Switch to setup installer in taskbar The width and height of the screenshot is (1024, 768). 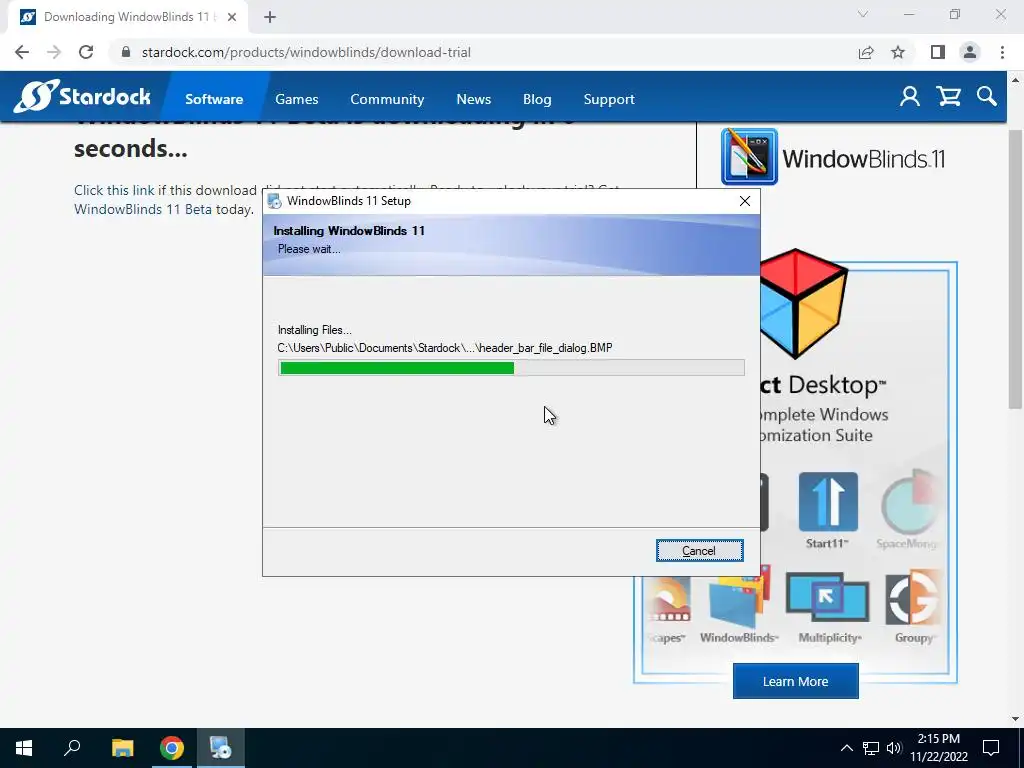tap(221, 748)
